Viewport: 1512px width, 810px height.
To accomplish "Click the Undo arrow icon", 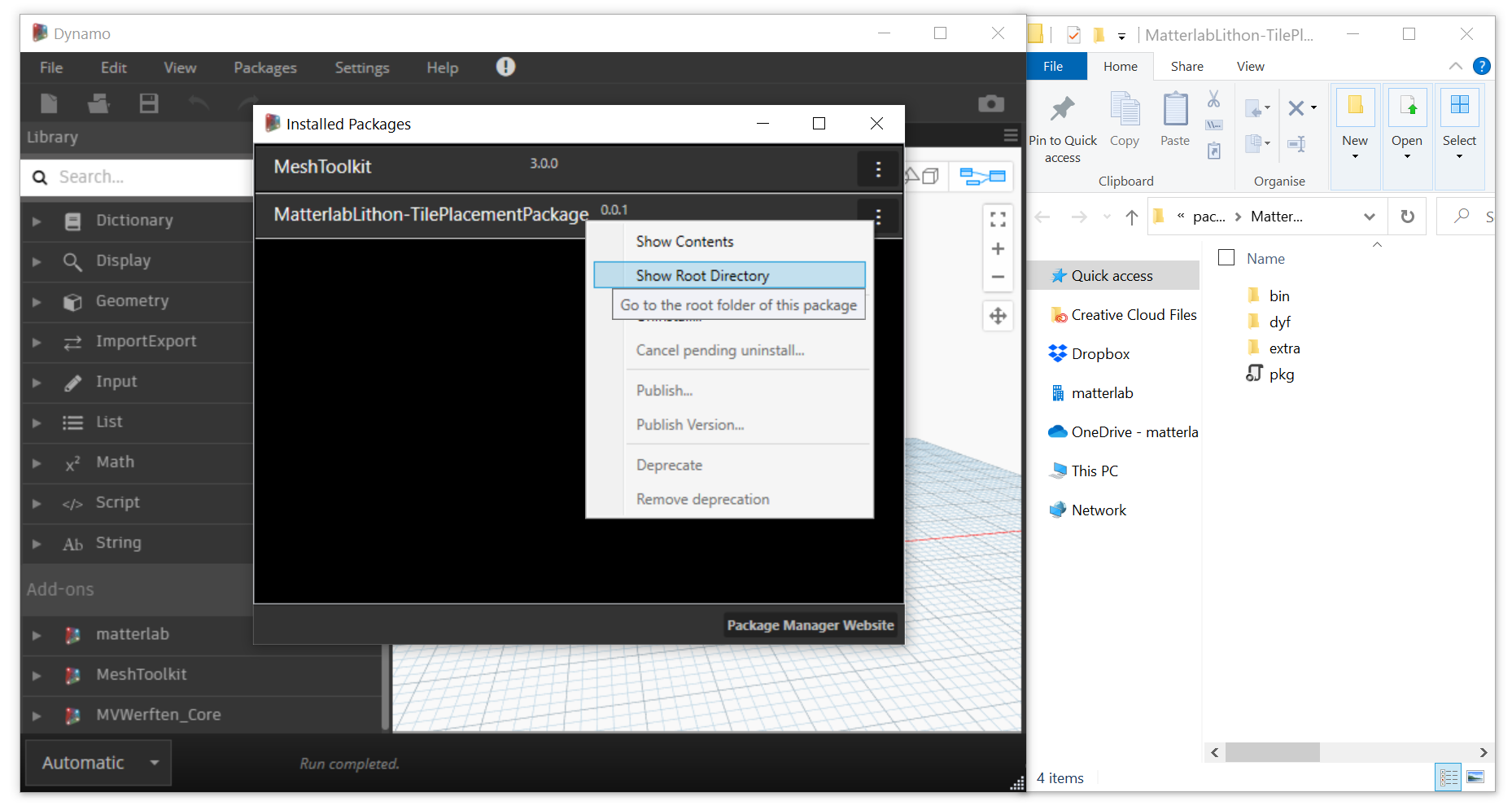I will pyautogui.click(x=198, y=103).
